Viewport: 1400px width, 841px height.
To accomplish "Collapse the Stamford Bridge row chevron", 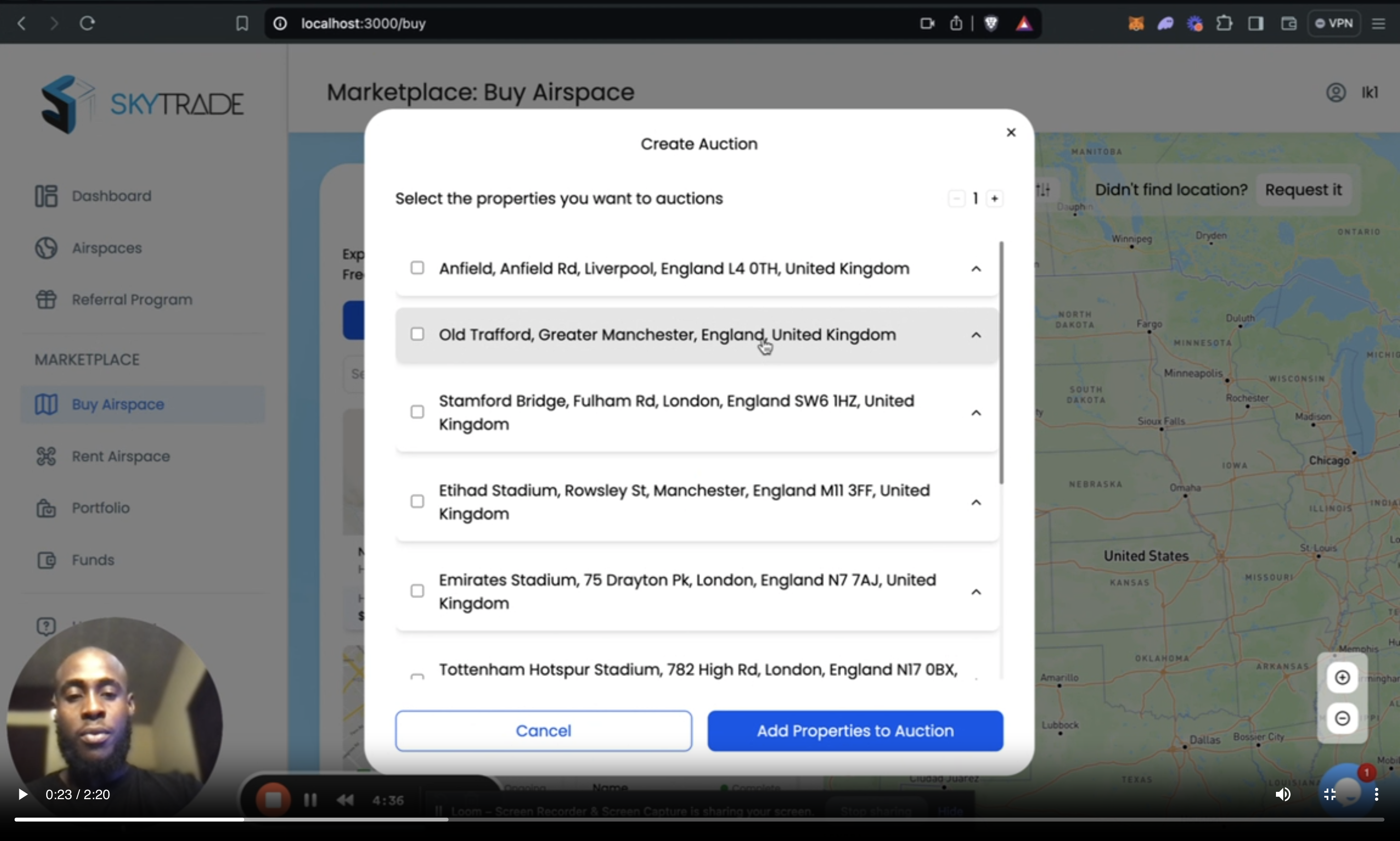I will [x=976, y=413].
